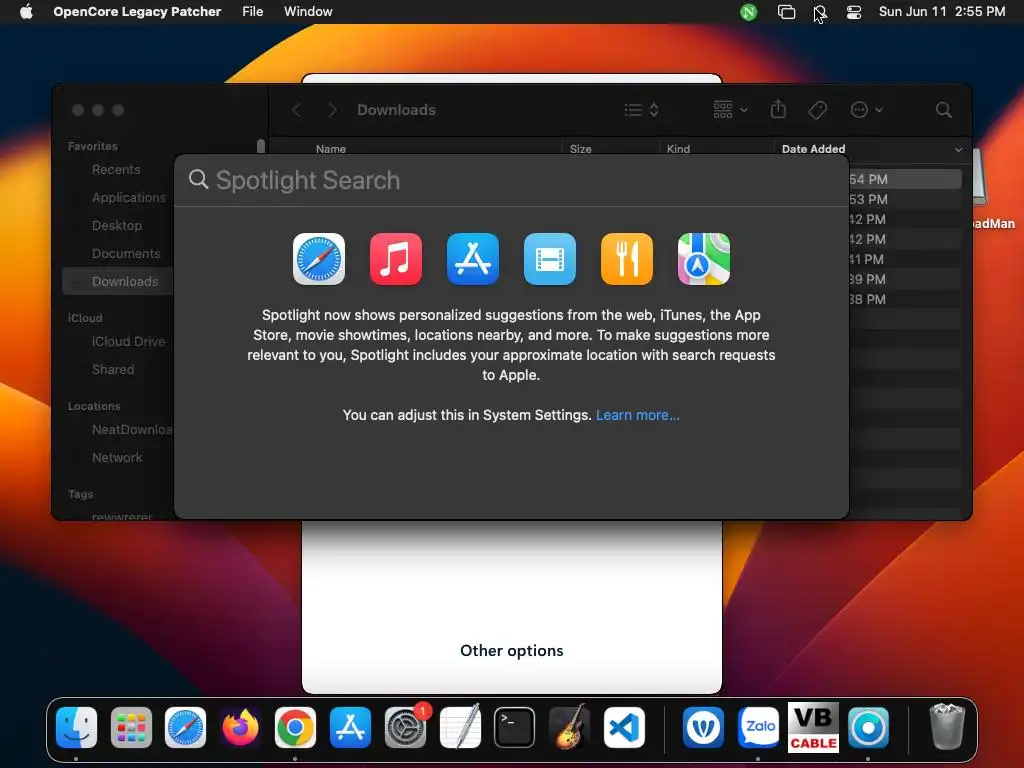
Task: Click the Finder Tags button
Action: click(x=817, y=110)
